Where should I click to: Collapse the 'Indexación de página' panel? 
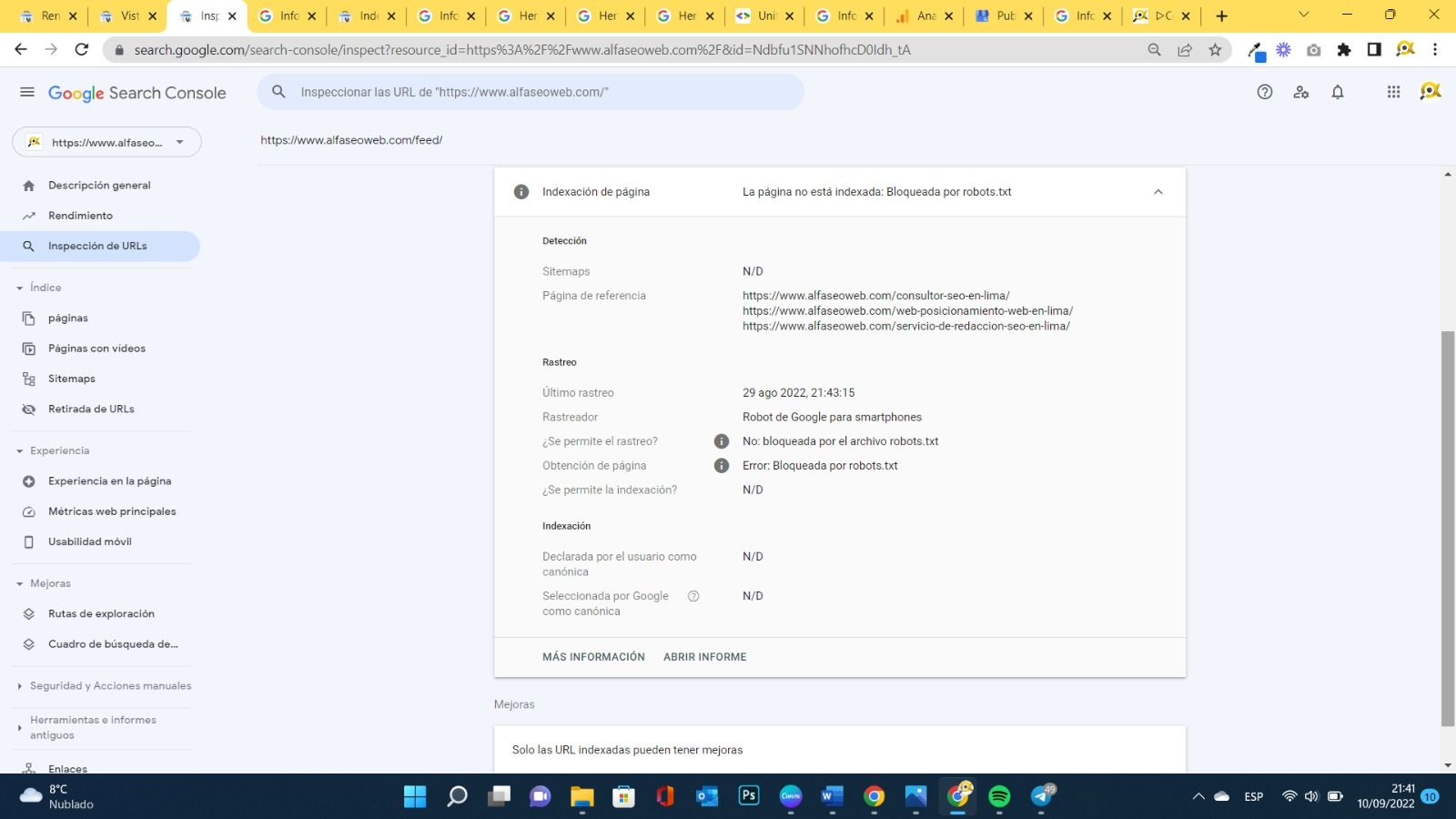coord(1158,192)
